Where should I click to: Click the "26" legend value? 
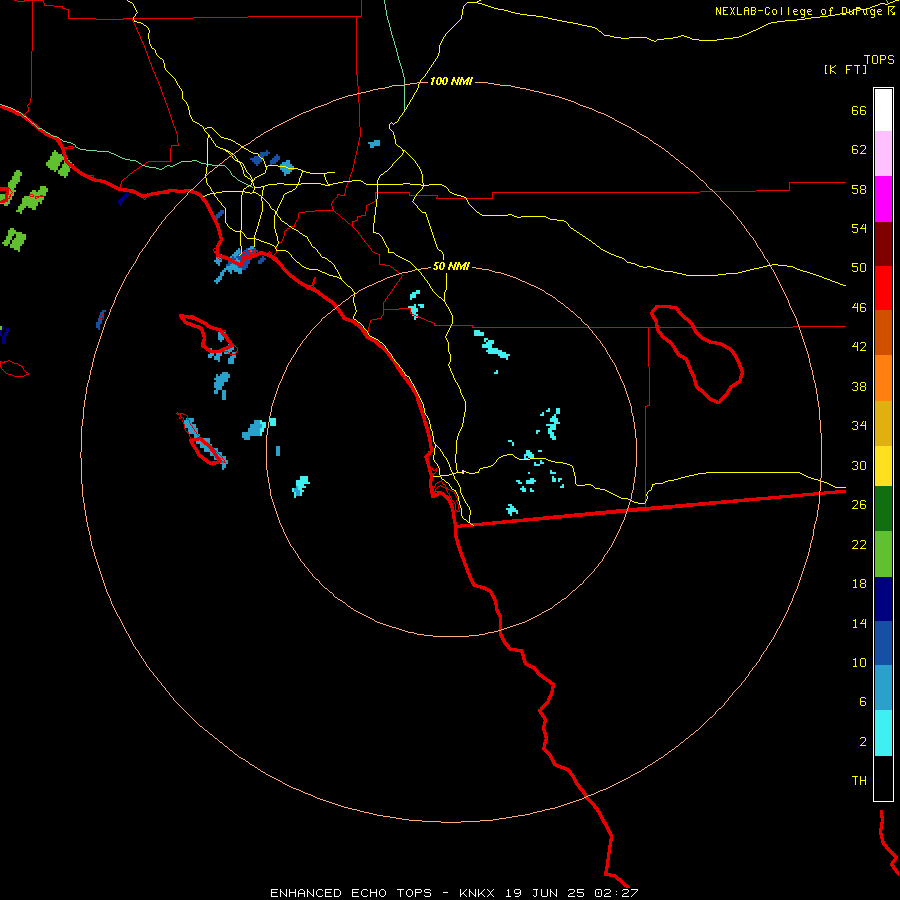coord(859,505)
